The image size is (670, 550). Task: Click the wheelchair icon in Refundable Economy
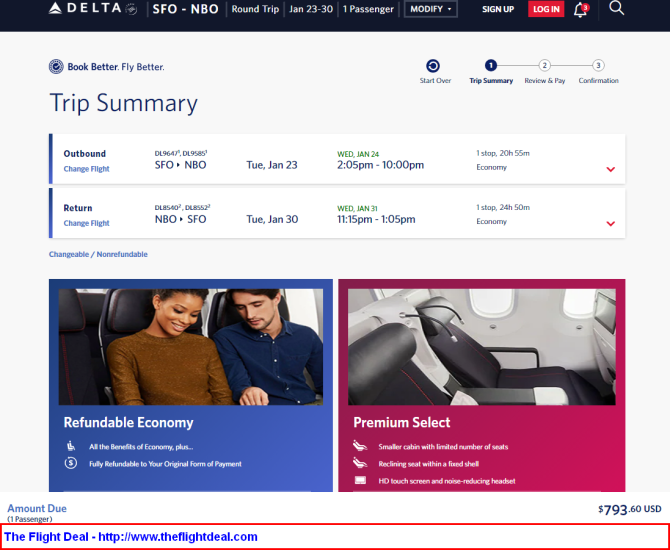[x=71, y=446]
